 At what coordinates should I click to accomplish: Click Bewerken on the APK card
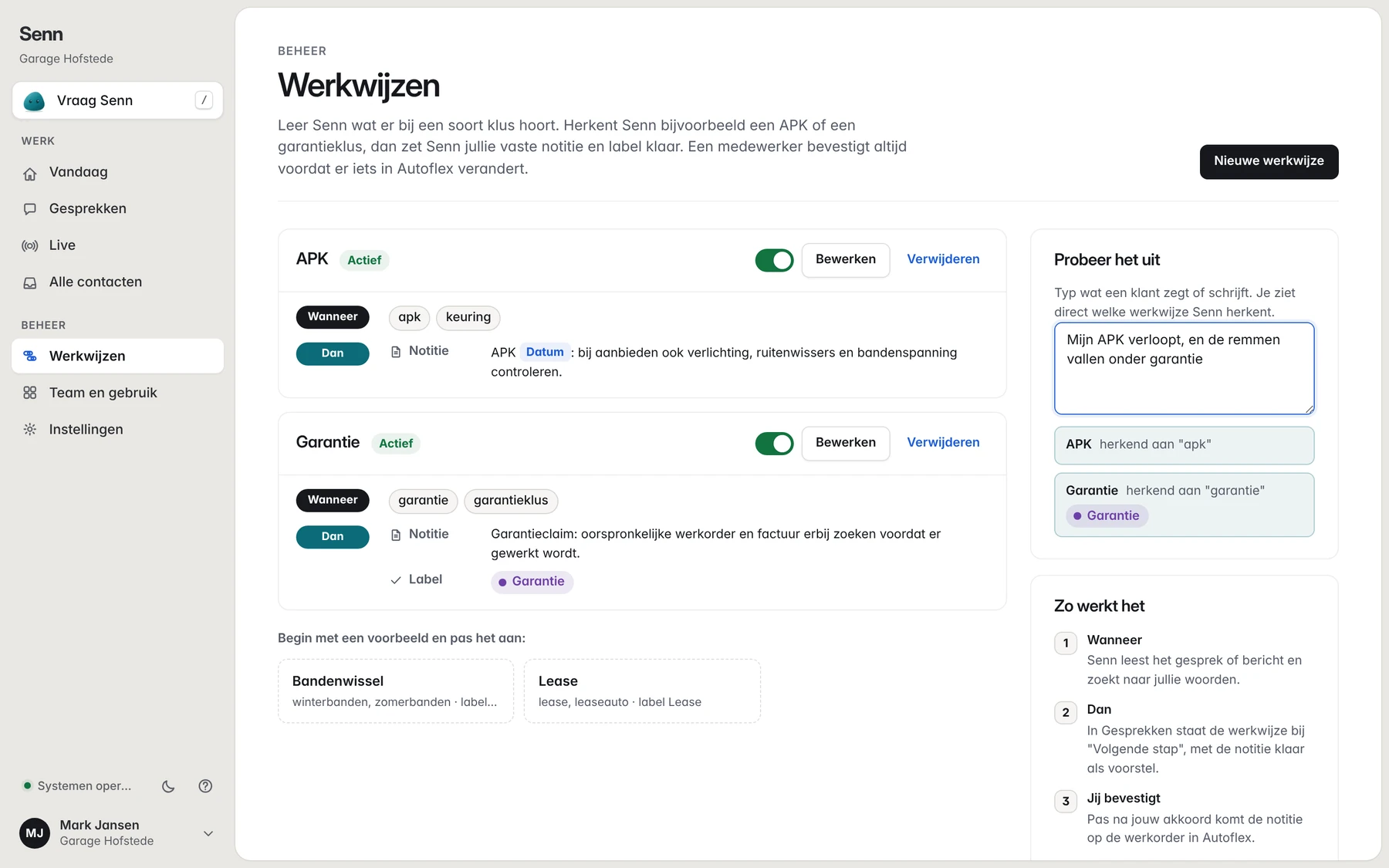tap(846, 260)
